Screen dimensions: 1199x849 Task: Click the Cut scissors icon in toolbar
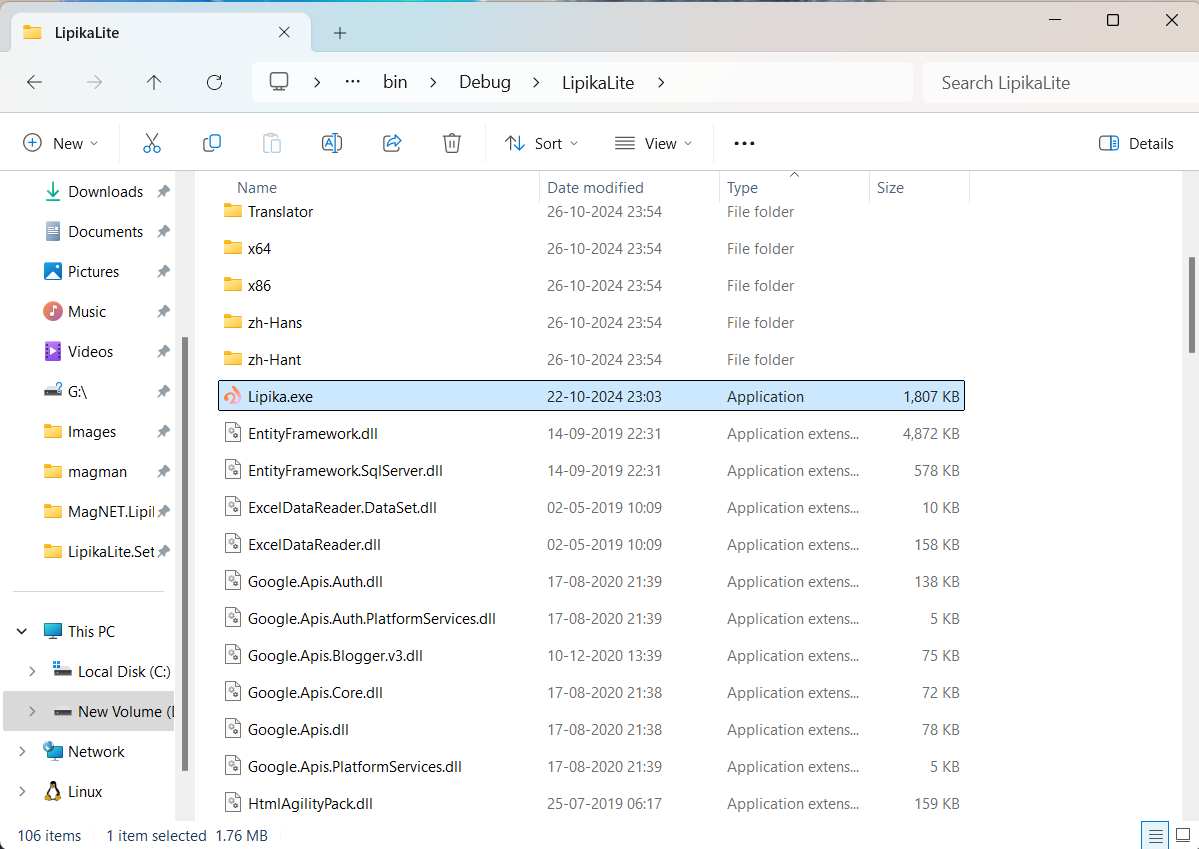pos(152,143)
